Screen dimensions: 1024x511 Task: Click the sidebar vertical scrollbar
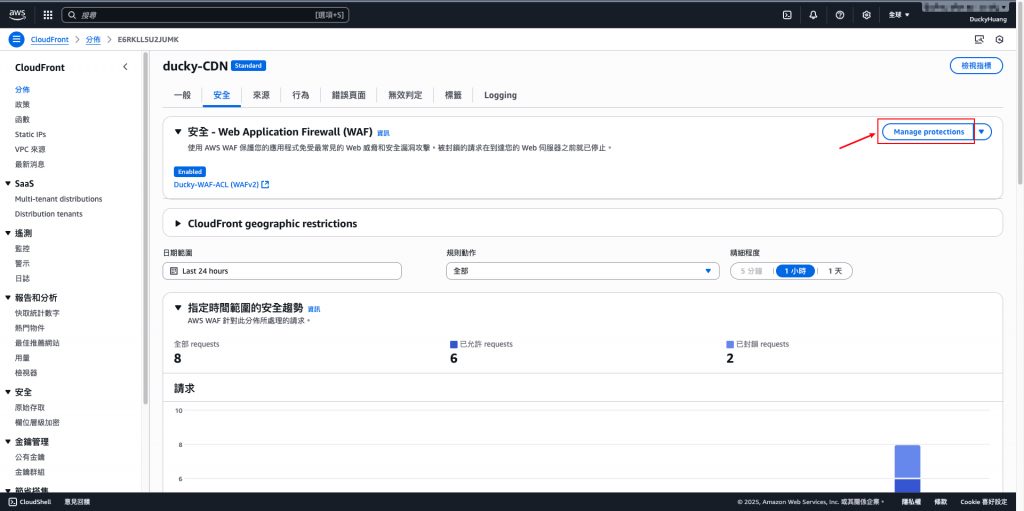coord(146,229)
